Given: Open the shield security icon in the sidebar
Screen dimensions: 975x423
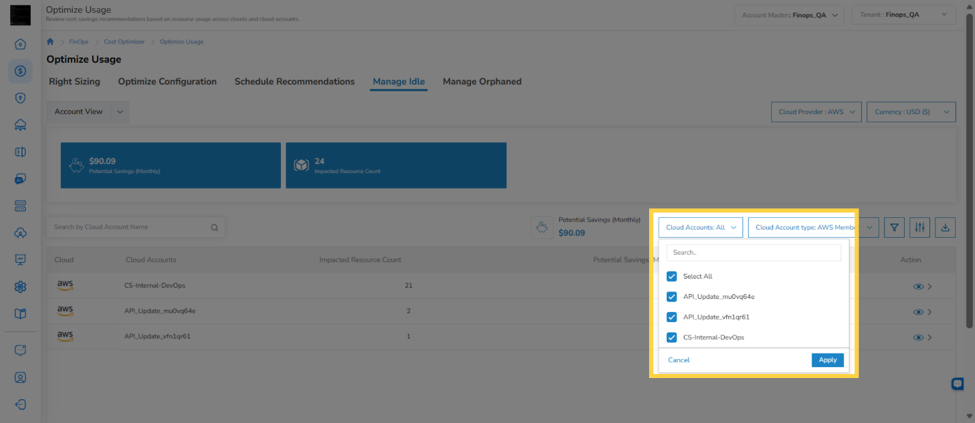Looking at the screenshot, I should click(x=20, y=98).
